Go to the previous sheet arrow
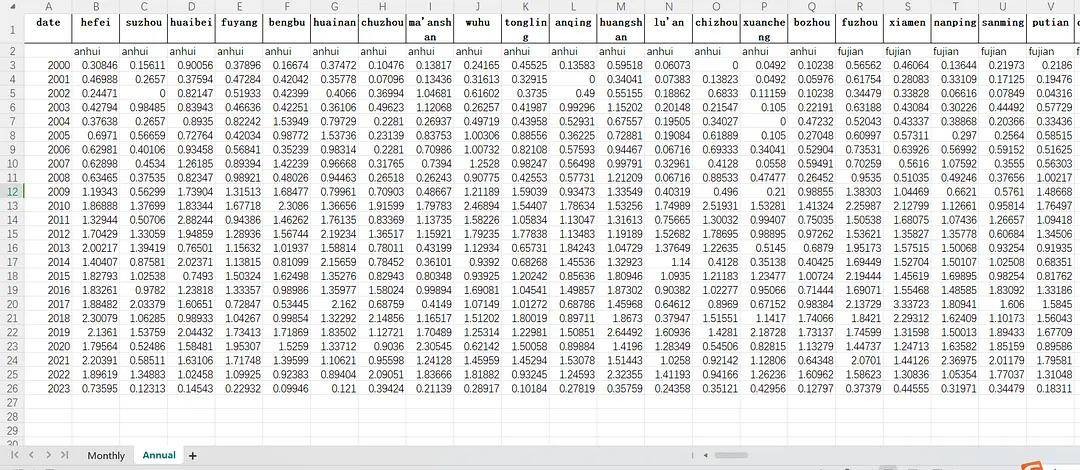1080x470 pixels. click(31, 455)
